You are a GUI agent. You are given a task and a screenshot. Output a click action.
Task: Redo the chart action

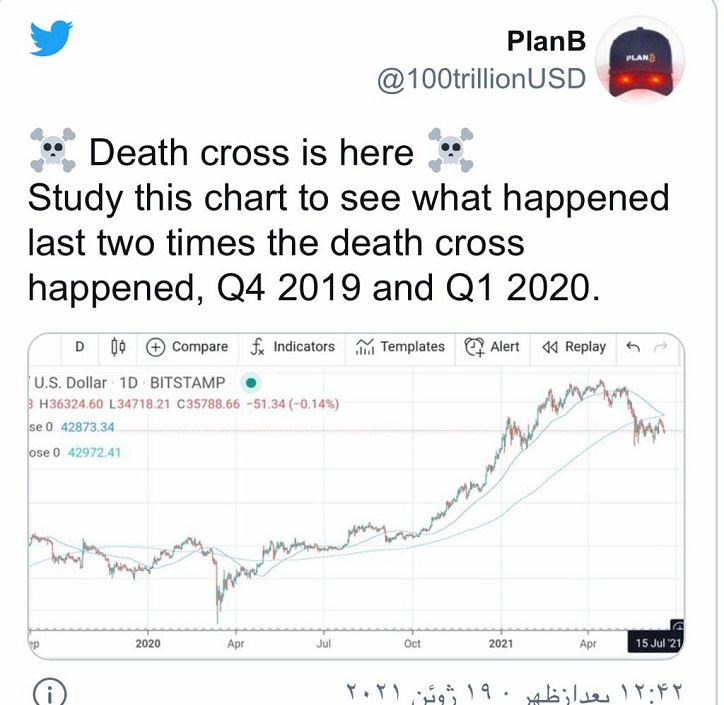coord(660,347)
